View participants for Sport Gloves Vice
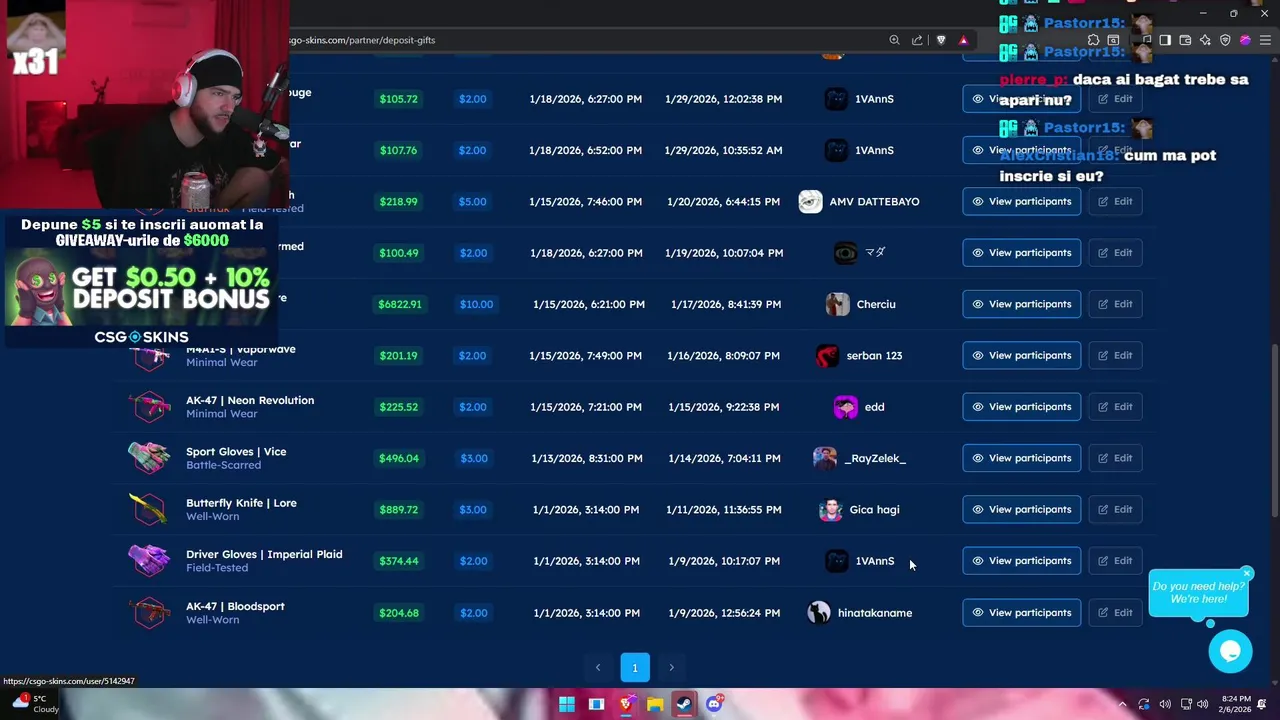This screenshot has width=1280, height=720. [x=1021, y=458]
